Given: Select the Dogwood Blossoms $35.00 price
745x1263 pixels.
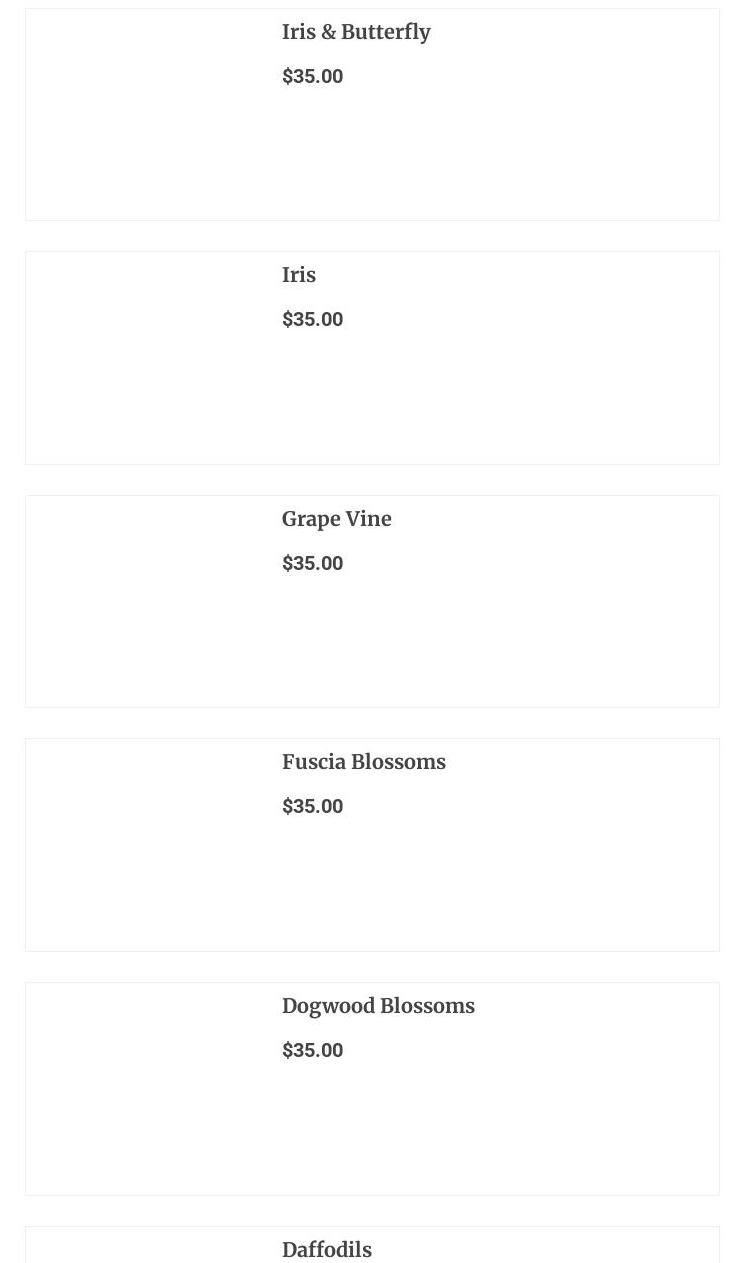Looking at the screenshot, I should coord(312,1051).
